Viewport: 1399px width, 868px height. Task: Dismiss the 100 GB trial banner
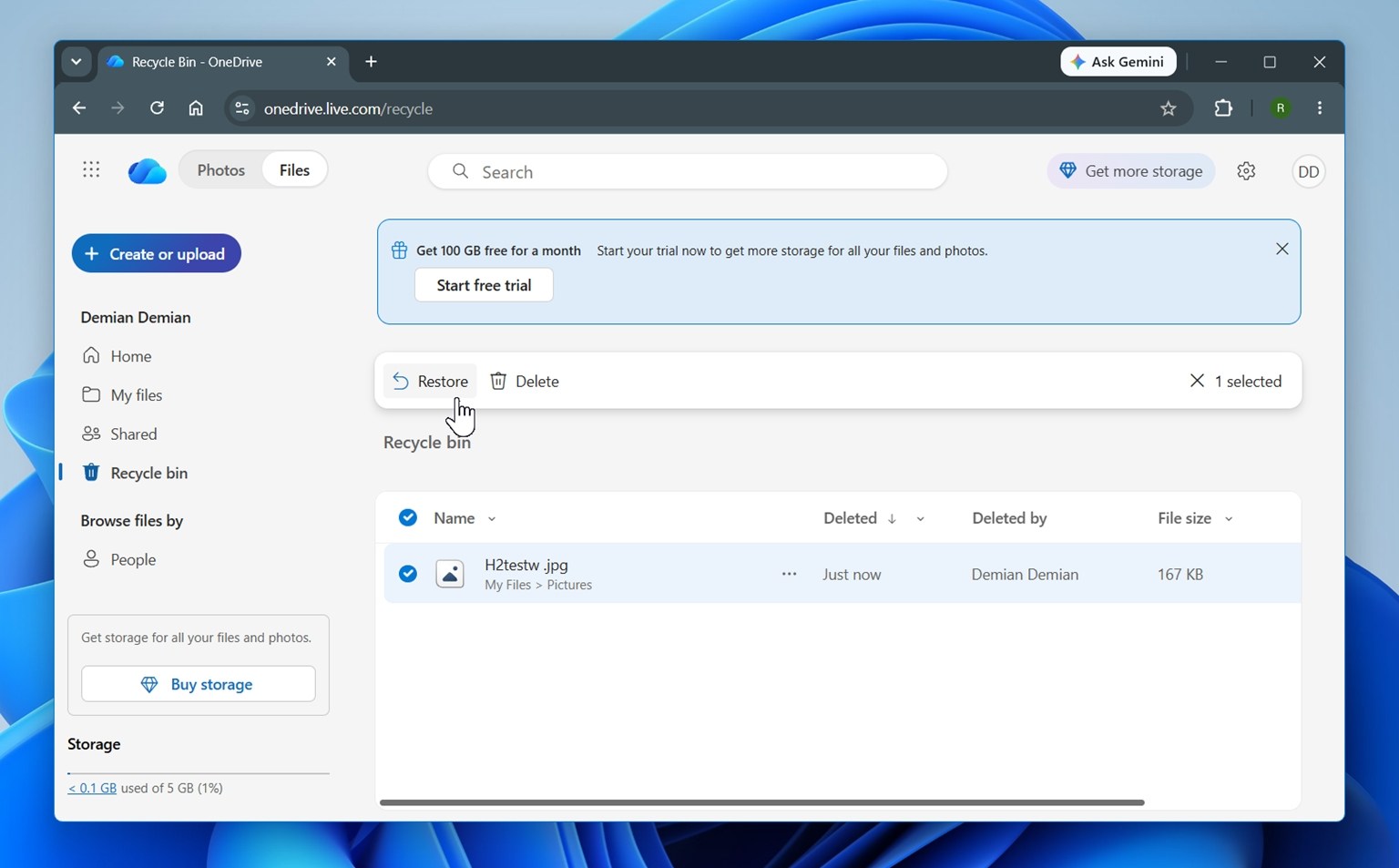(1282, 249)
